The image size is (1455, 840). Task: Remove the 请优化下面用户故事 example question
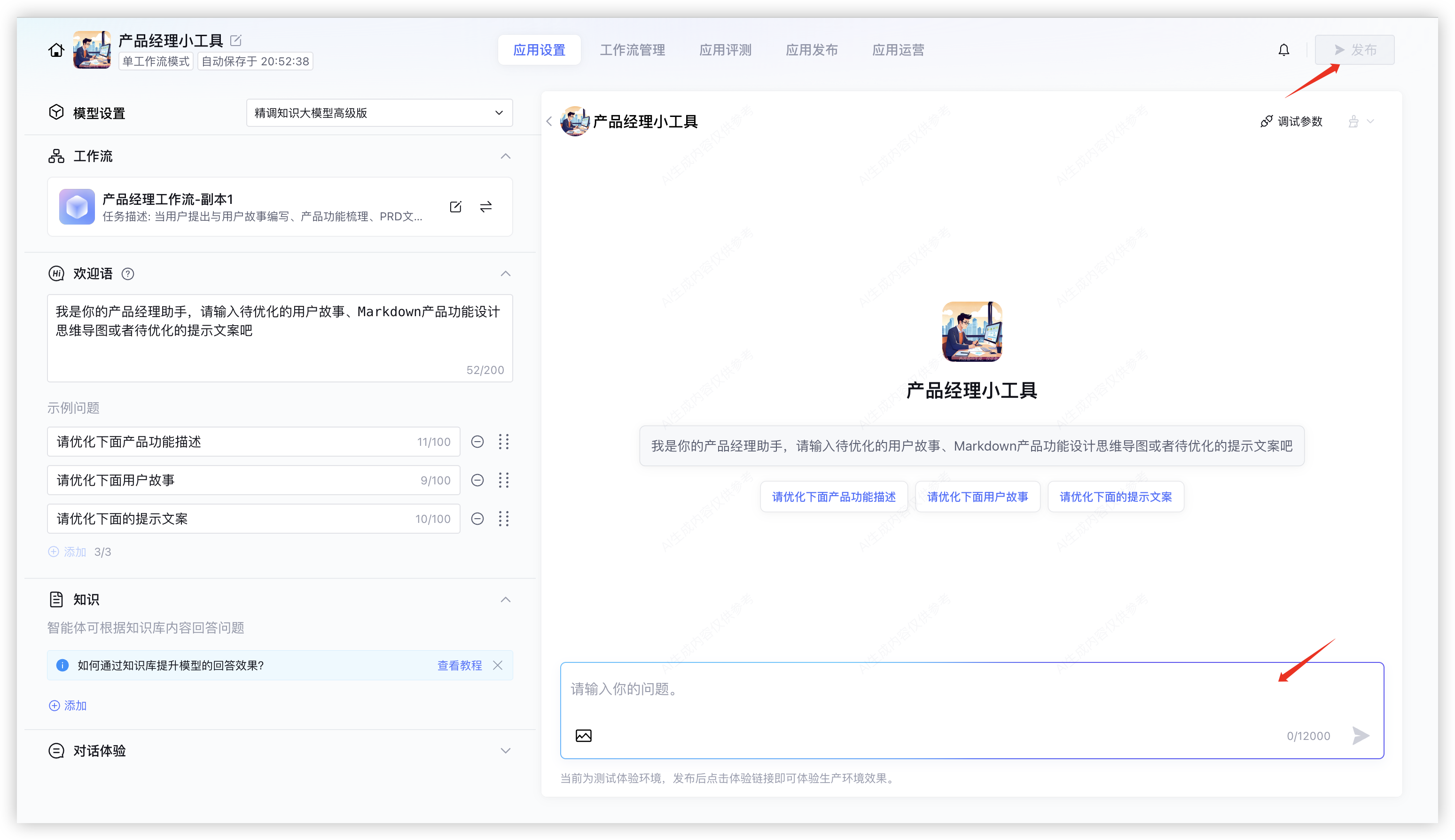coord(477,480)
